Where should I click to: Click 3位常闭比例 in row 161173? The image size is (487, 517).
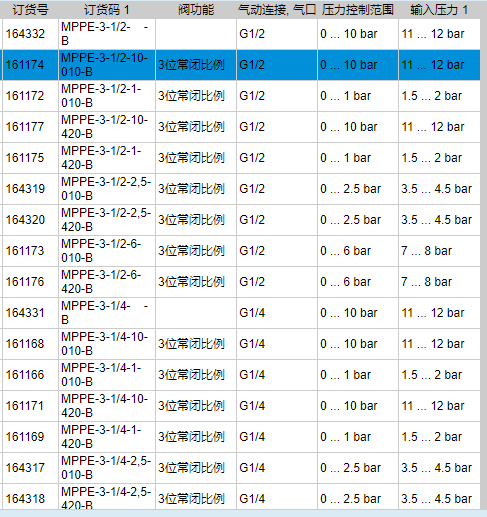click(191, 251)
